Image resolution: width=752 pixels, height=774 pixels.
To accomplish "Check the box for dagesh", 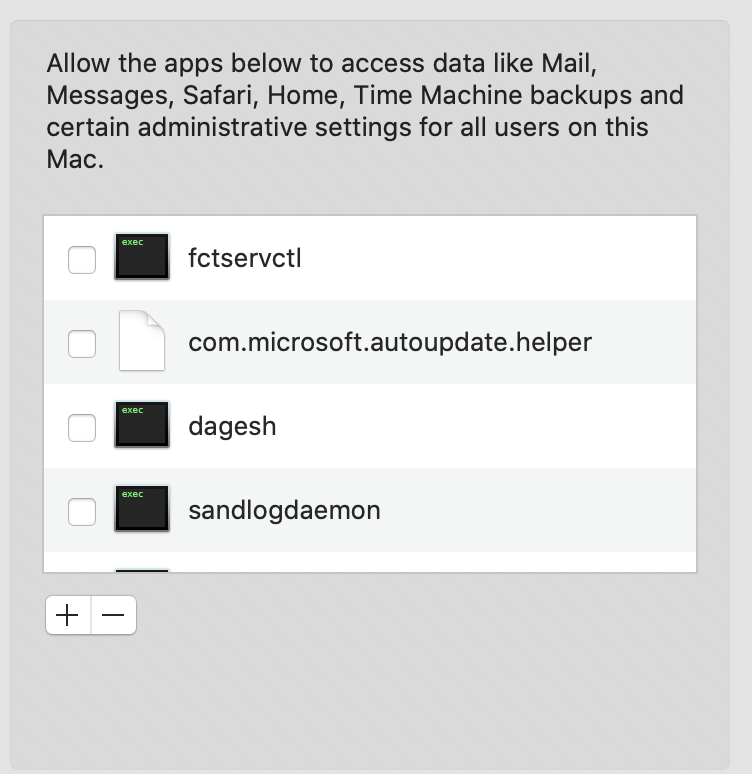I will click(x=82, y=428).
